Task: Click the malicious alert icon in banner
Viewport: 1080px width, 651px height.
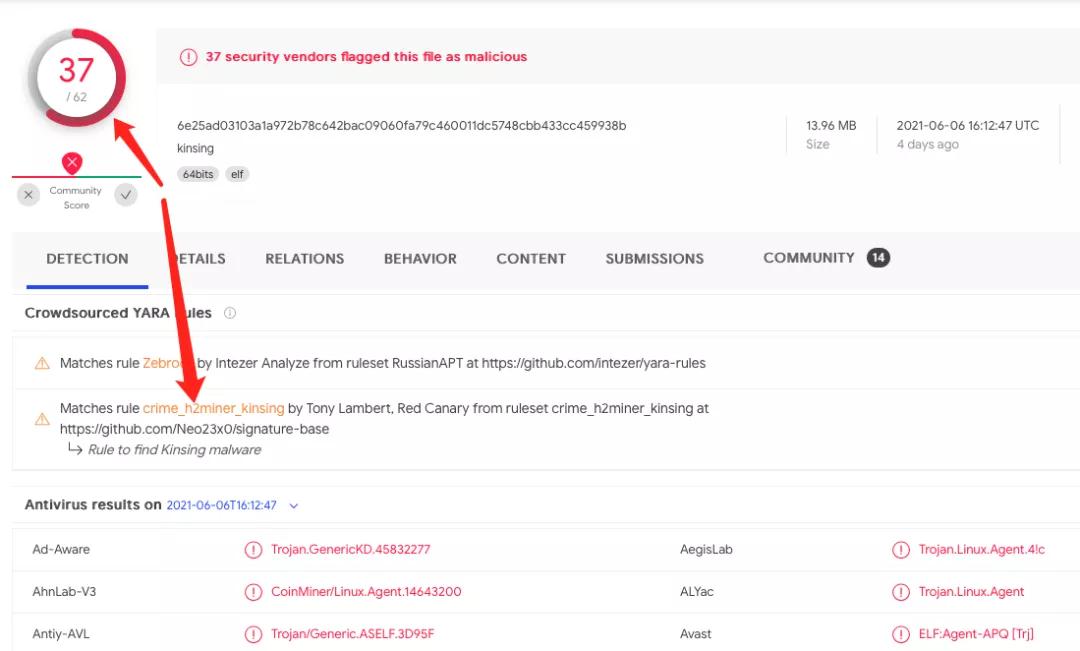Action: tap(188, 57)
